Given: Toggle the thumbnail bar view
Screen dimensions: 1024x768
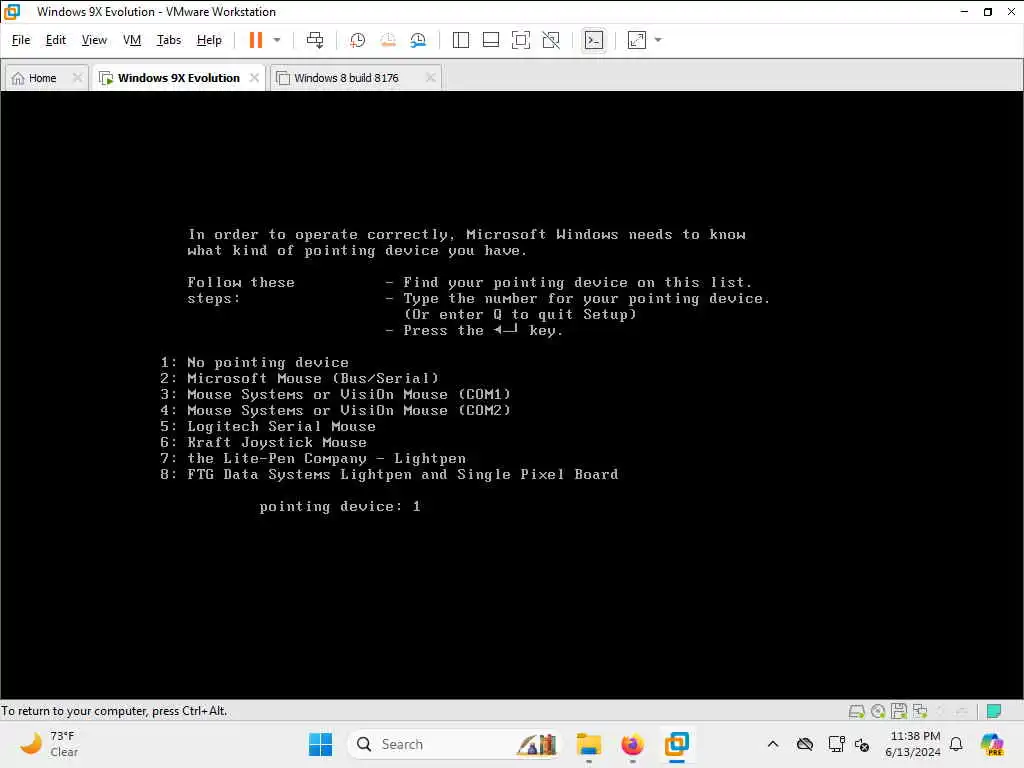Looking at the screenshot, I should (490, 40).
